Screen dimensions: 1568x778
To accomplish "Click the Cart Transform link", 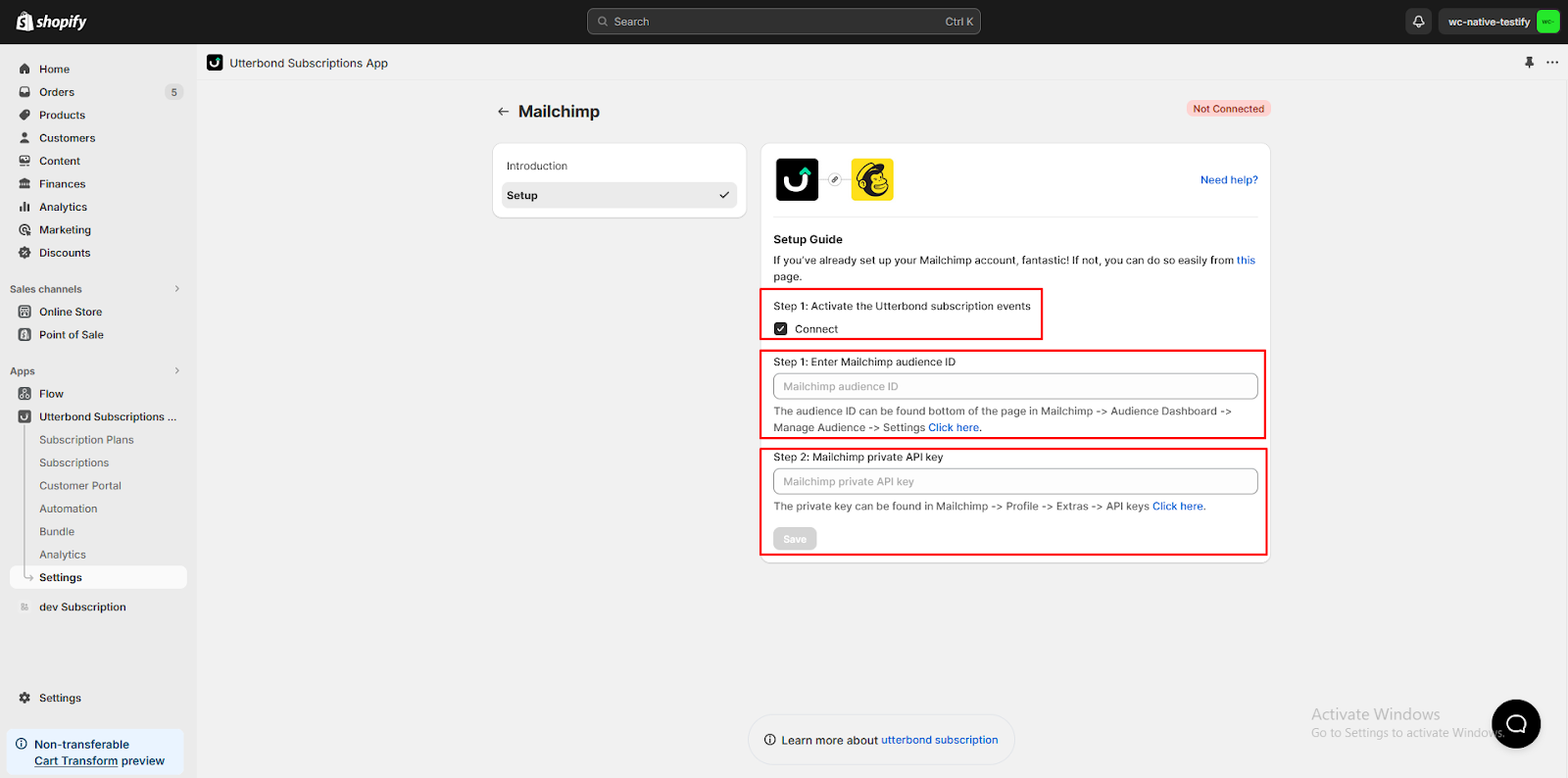I will tap(75, 761).
